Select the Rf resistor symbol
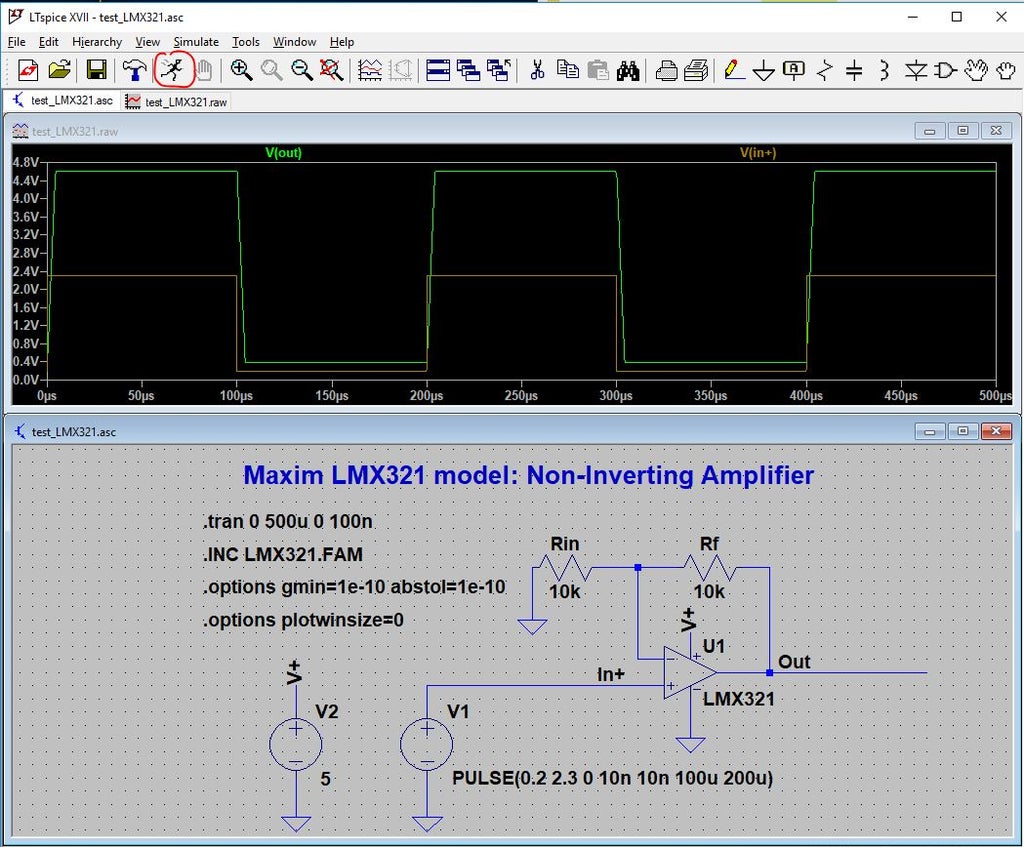The image size is (1024, 847). click(x=710, y=567)
